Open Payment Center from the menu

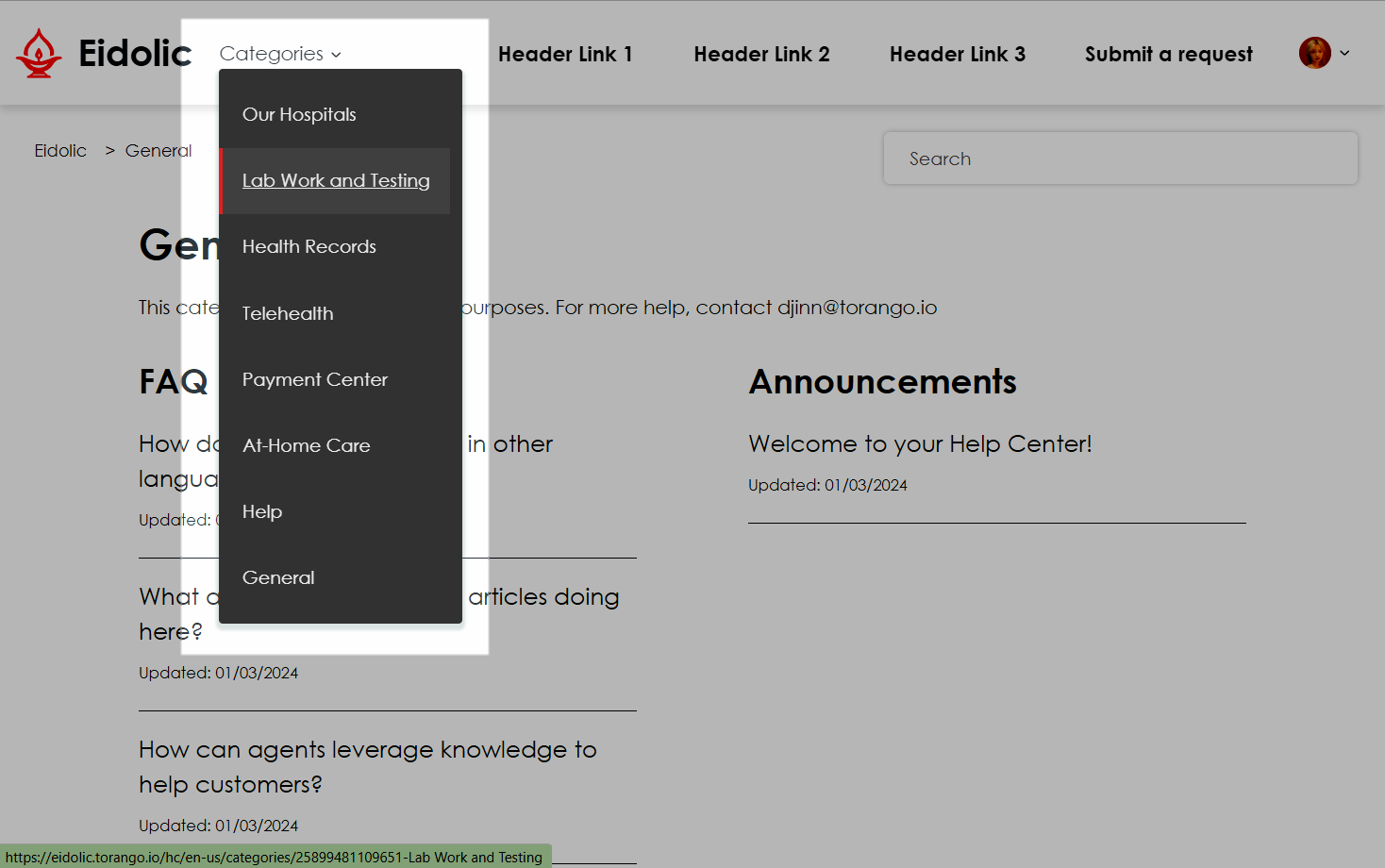tap(314, 379)
